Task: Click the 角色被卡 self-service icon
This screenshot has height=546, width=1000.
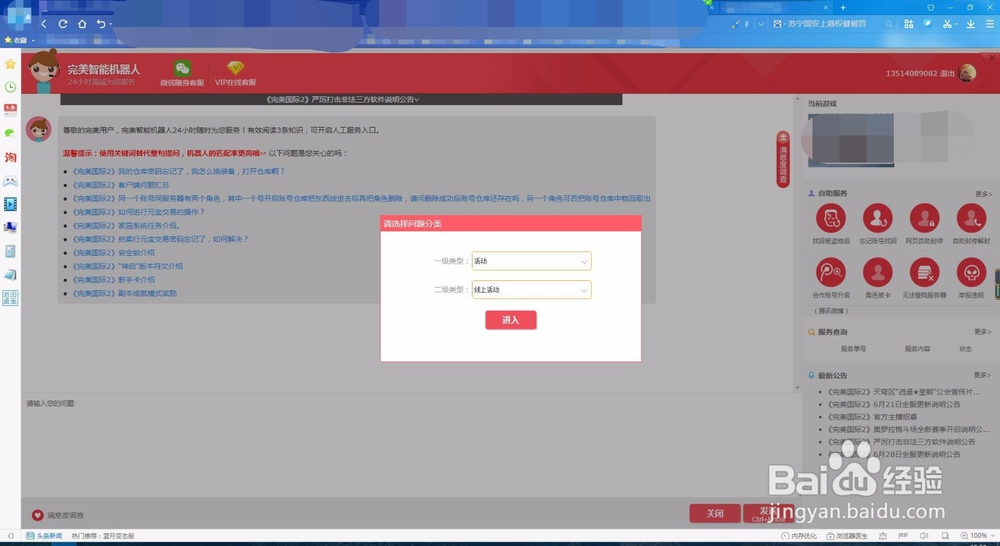Action: pos(878,273)
